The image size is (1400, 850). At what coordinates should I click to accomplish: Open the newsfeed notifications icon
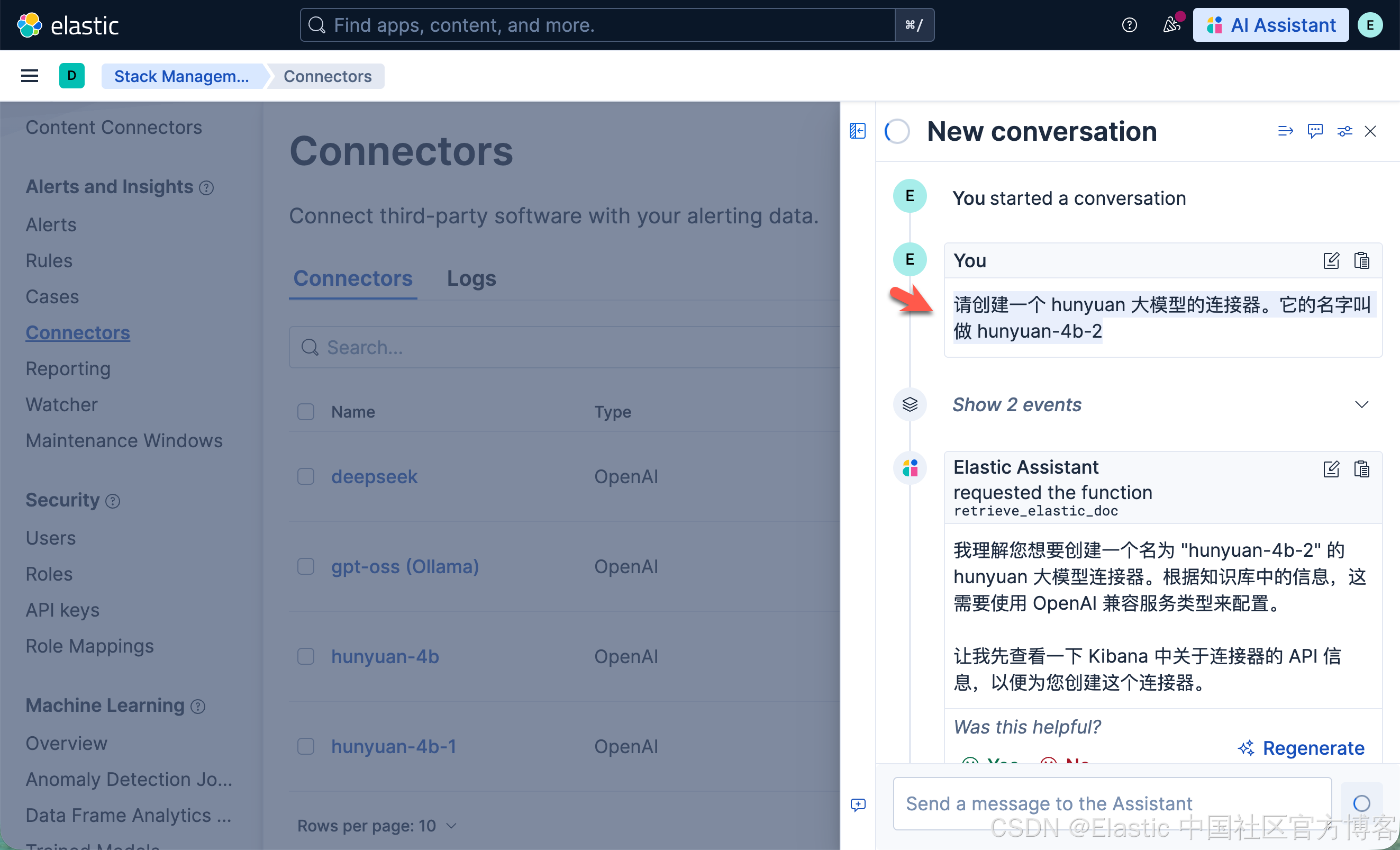1170,25
